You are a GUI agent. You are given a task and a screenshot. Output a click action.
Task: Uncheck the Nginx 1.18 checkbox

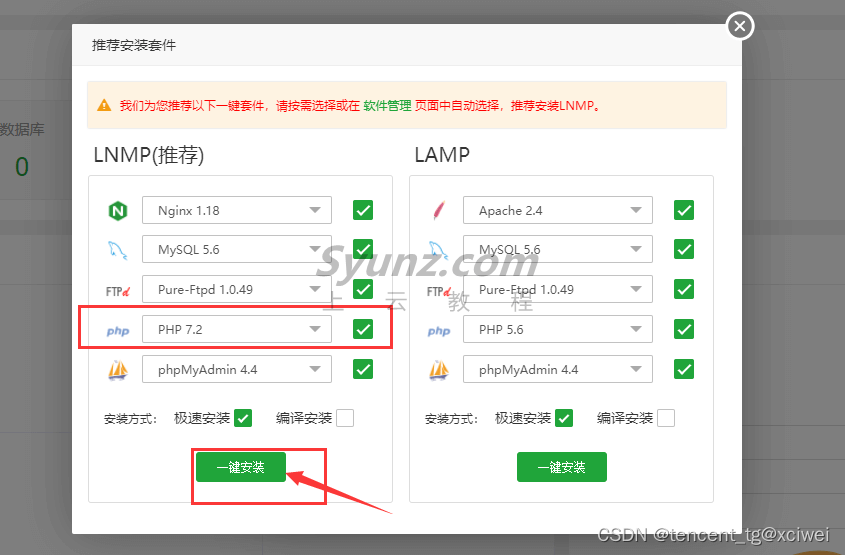coord(363,210)
